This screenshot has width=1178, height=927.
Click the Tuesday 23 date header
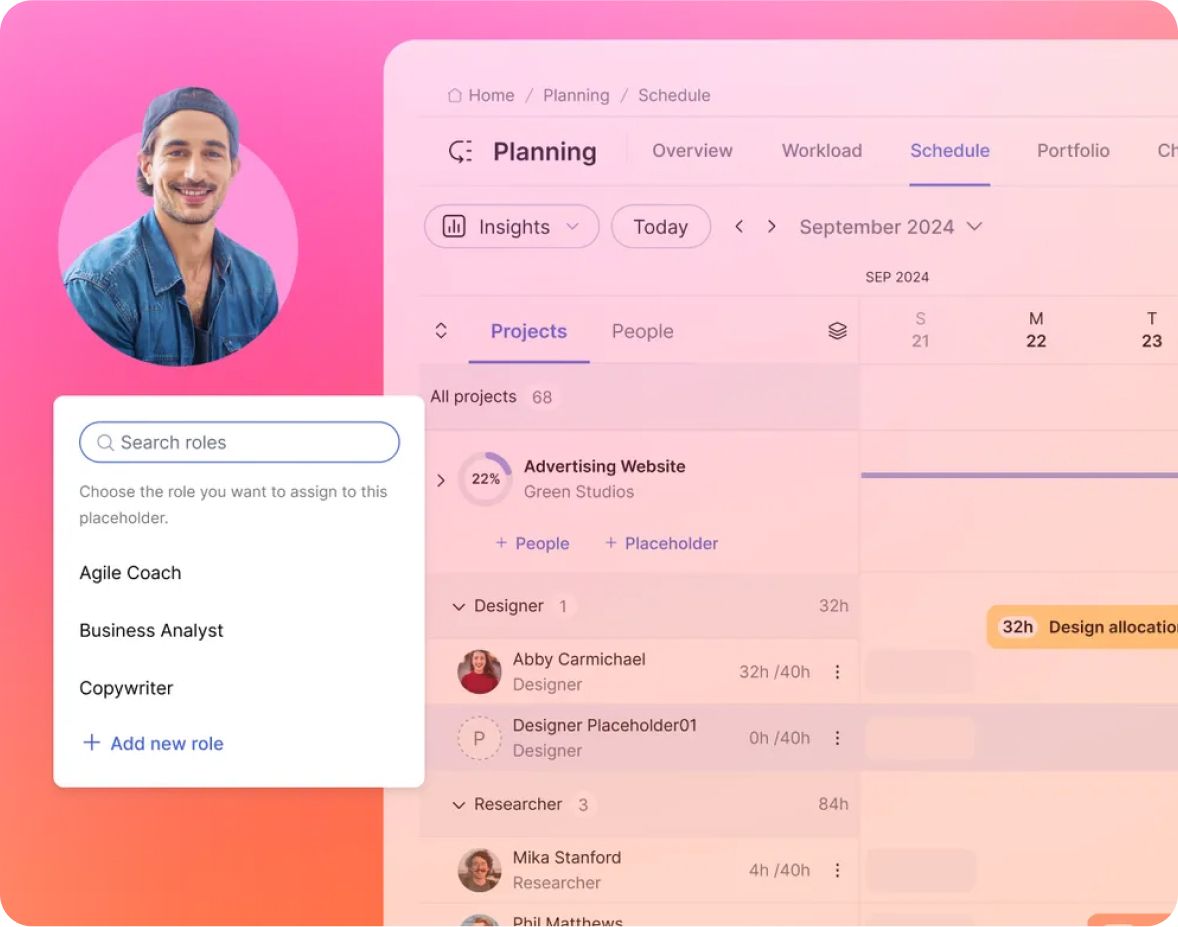pos(1152,330)
